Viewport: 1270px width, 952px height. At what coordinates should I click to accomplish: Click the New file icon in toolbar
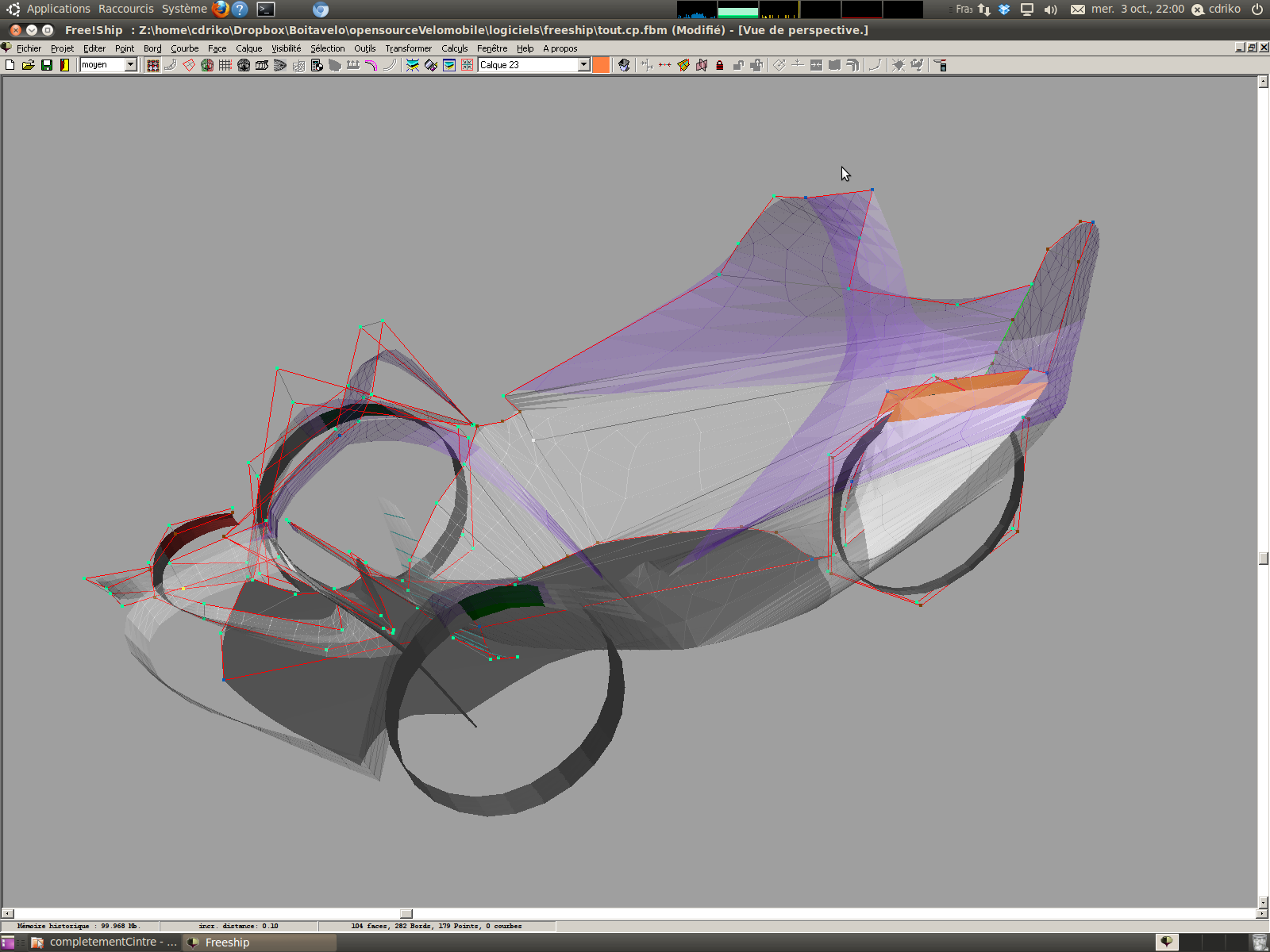tap(10, 65)
